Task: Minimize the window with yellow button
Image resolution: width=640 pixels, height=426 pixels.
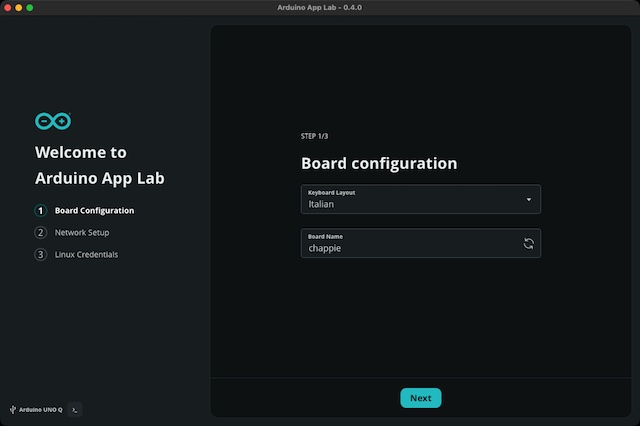Action: tap(19, 7)
